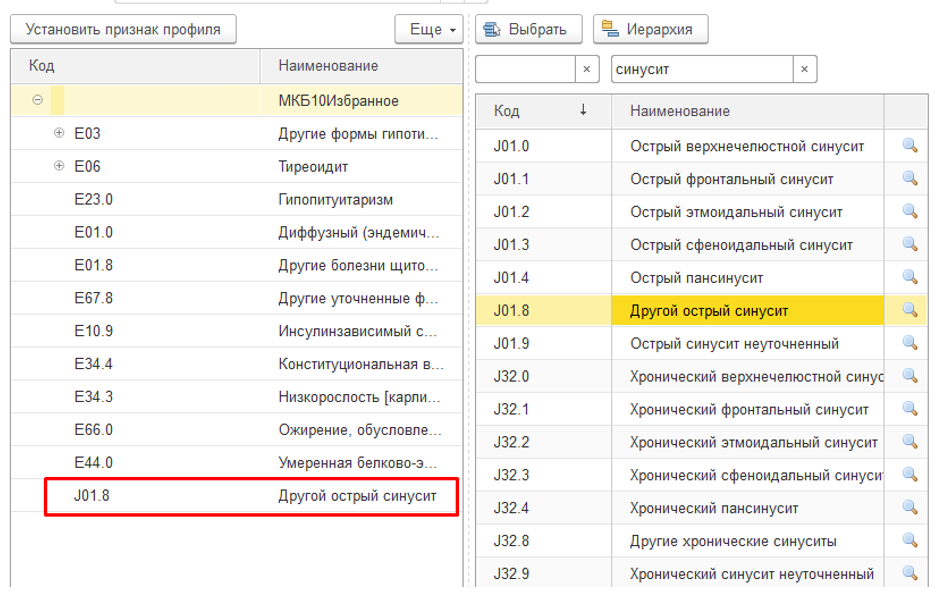Expand the E03 tree node
Image resolution: width=939 pixels, height=614 pixels.
click(x=59, y=133)
